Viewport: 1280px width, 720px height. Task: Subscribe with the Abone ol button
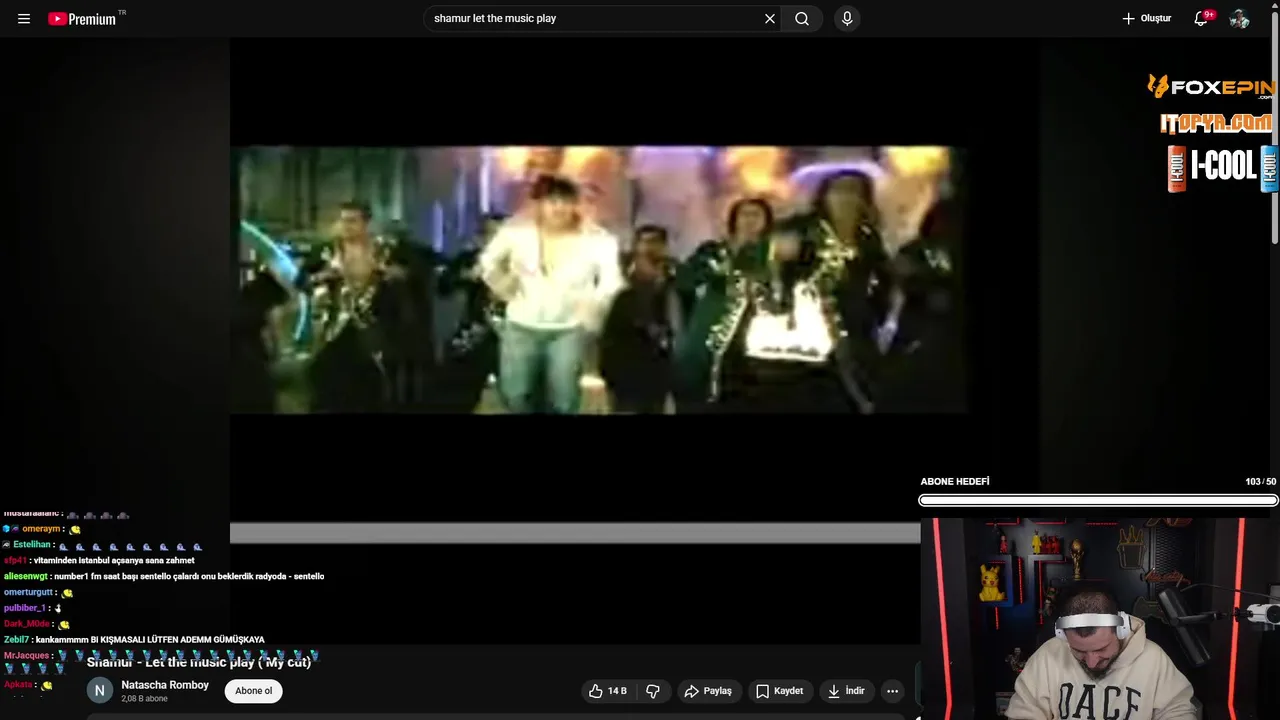pos(254,691)
